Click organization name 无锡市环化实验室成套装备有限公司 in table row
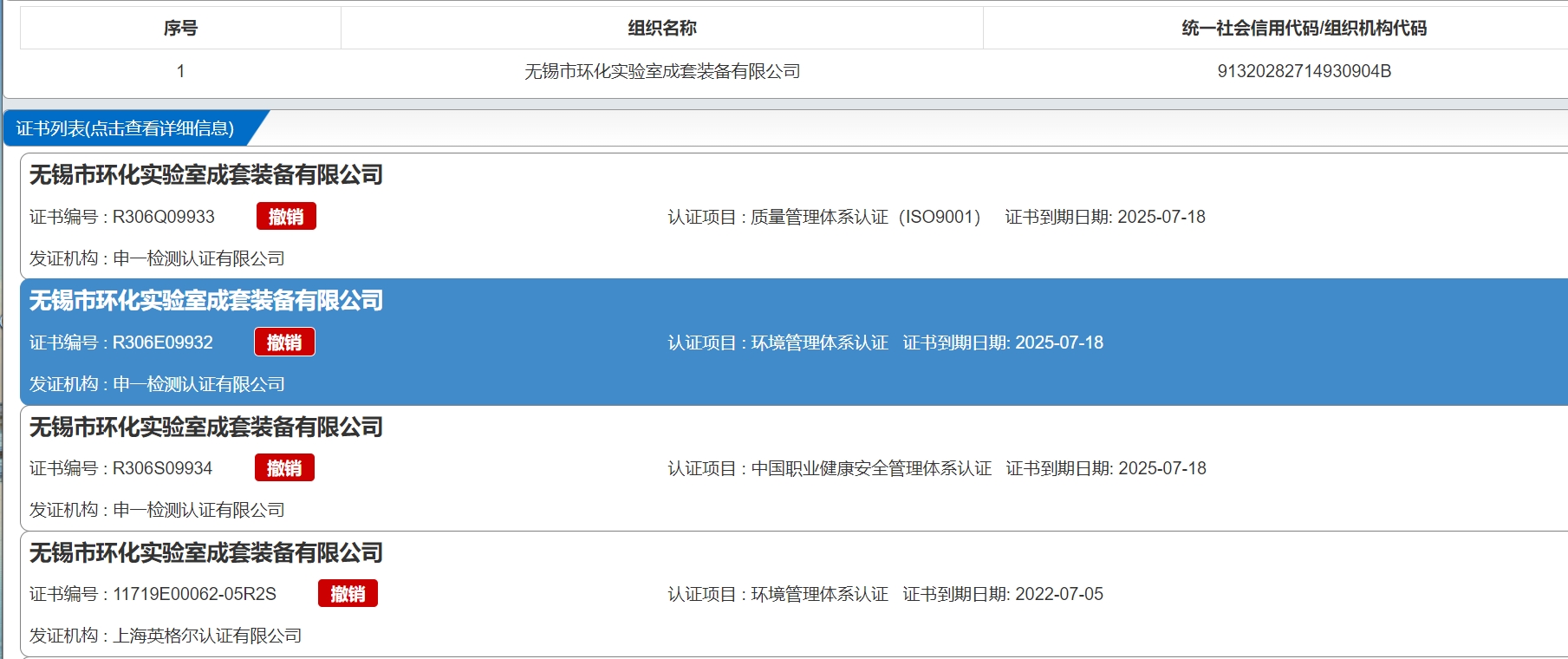The width and height of the screenshot is (1568, 659). point(662,71)
